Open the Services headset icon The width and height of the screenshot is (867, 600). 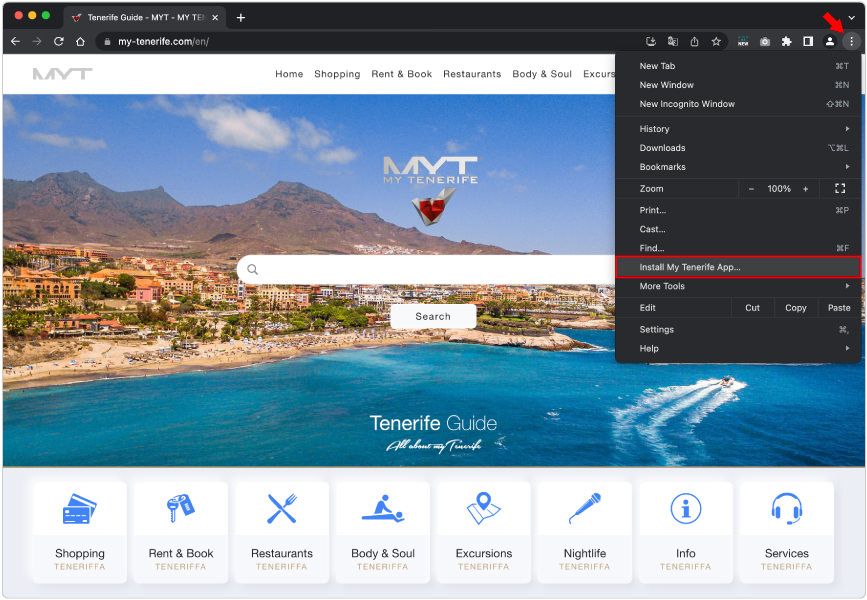click(787, 508)
